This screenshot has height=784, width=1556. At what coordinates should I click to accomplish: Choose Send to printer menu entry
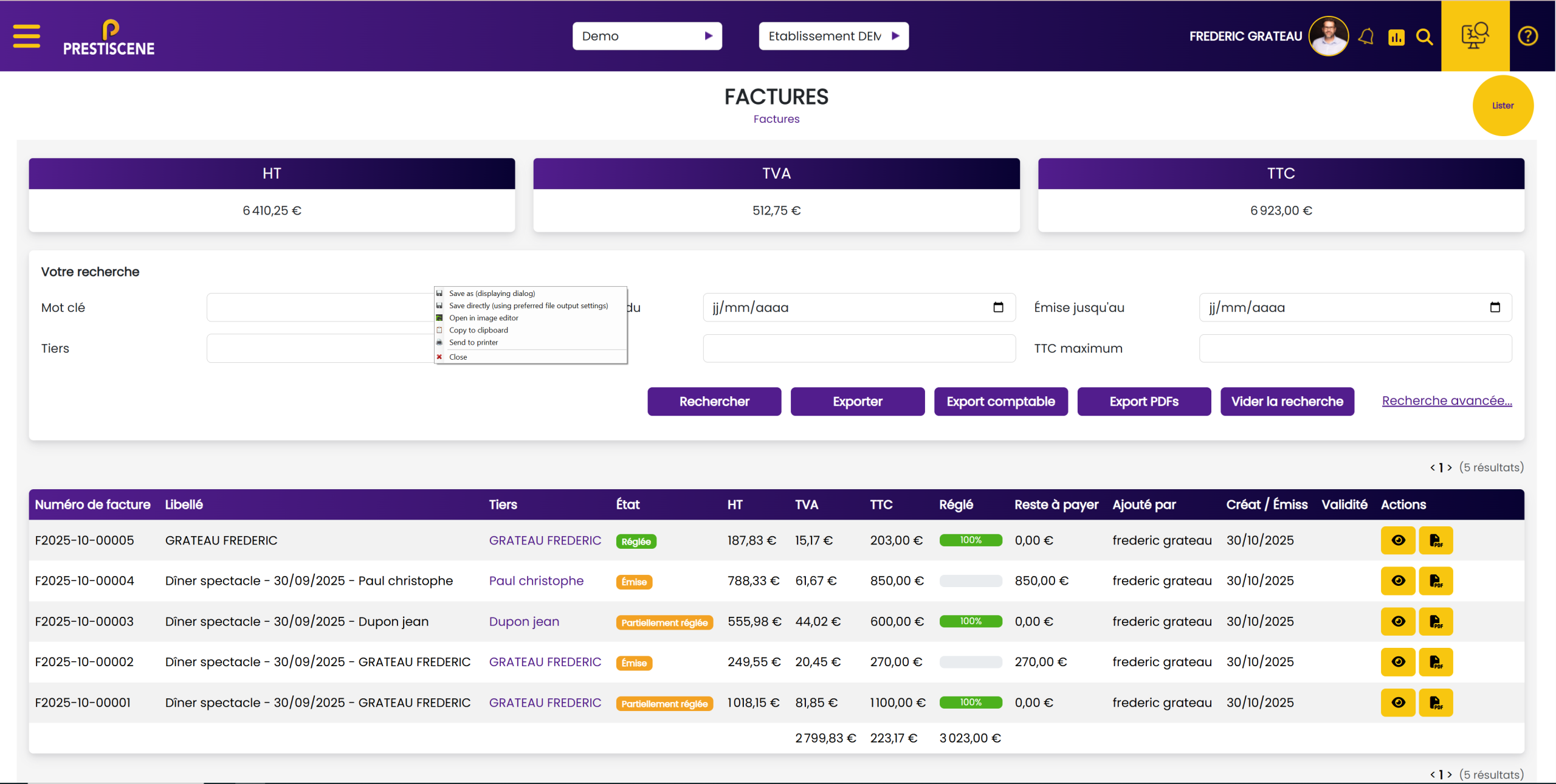pos(473,342)
